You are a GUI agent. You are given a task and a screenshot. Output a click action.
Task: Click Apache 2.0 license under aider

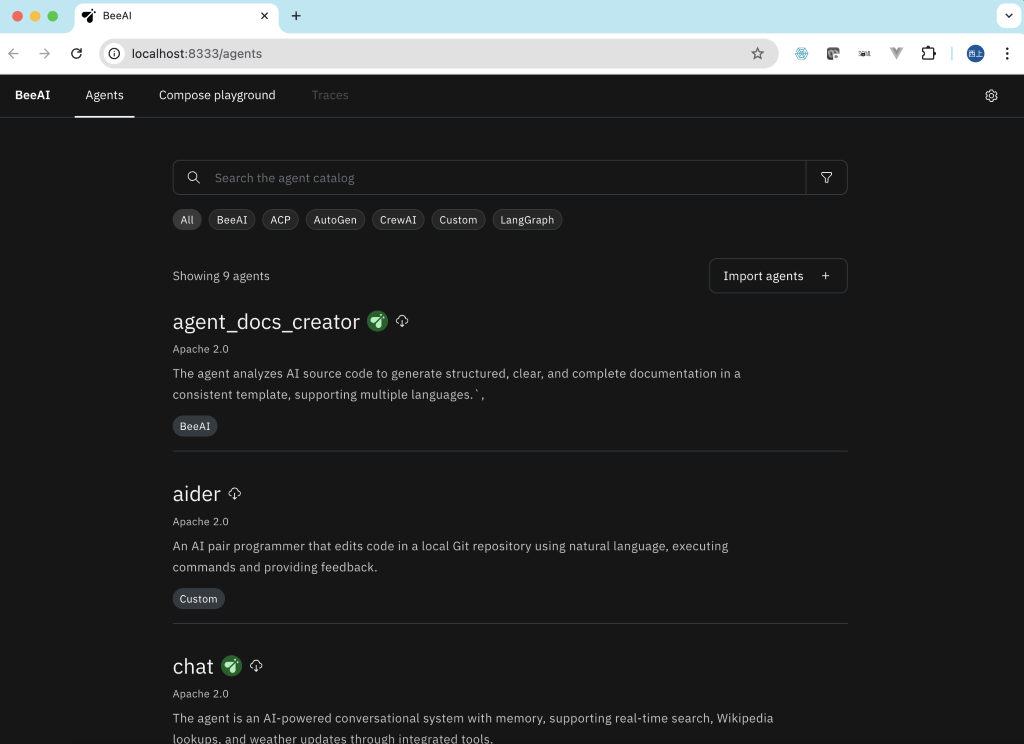(200, 521)
